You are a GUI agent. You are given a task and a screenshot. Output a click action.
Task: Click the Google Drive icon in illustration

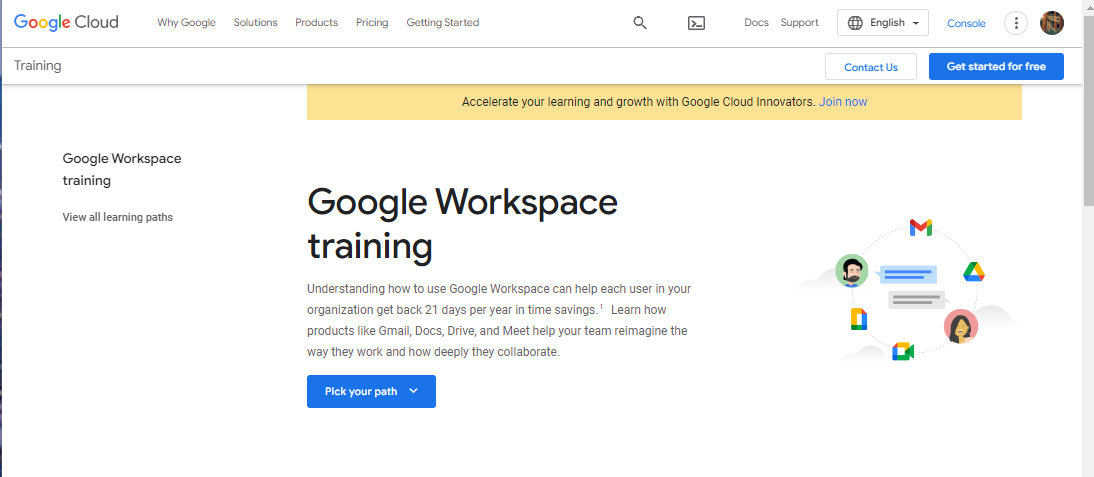974,272
